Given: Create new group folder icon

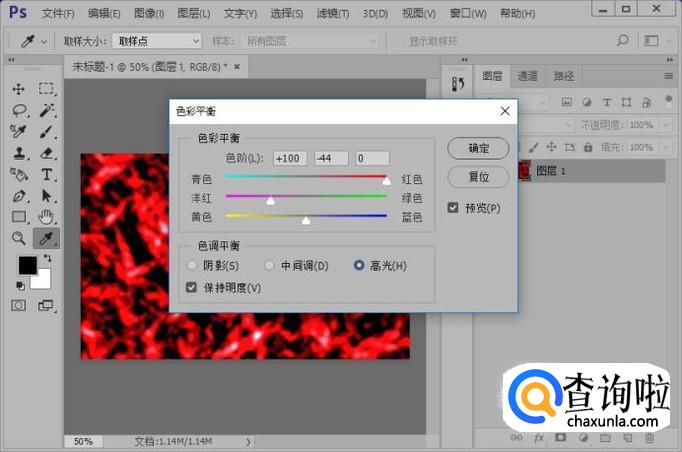Looking at the screenshot, I should coord(605,438).
